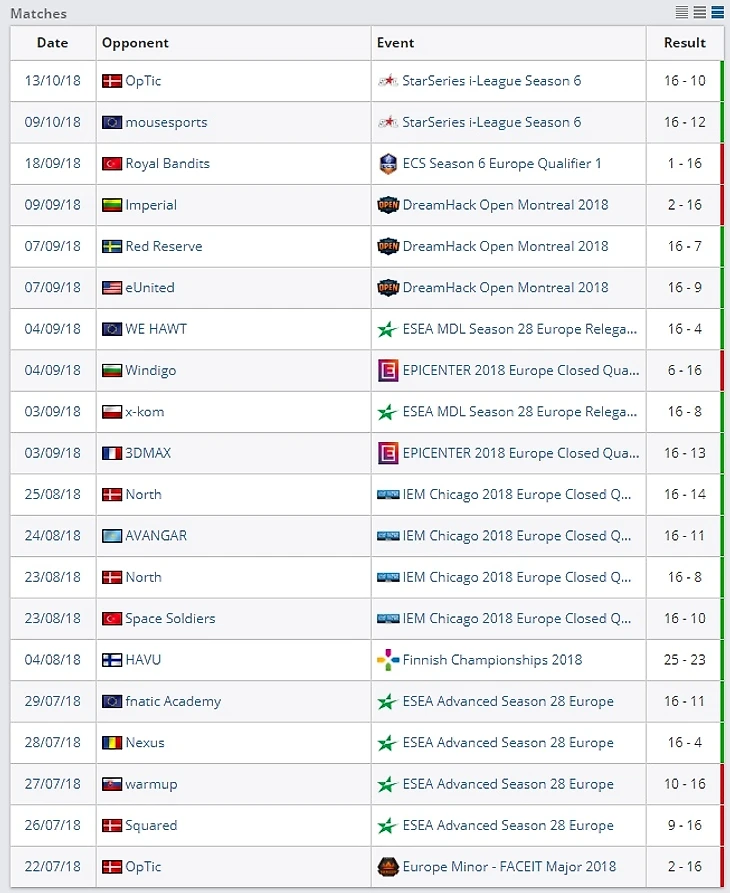Screen dimensions: 730x893
Task: Click the Denmark flag next to OpTic 13/10/18
Action: (x=112, y=81)
